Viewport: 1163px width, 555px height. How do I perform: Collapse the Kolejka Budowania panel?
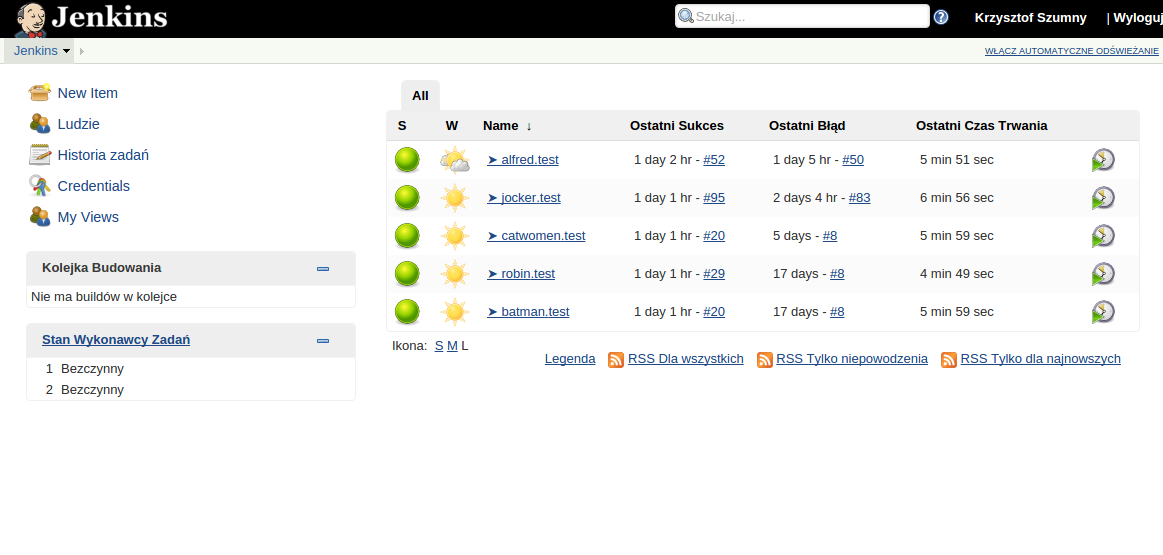click(323, 269)
